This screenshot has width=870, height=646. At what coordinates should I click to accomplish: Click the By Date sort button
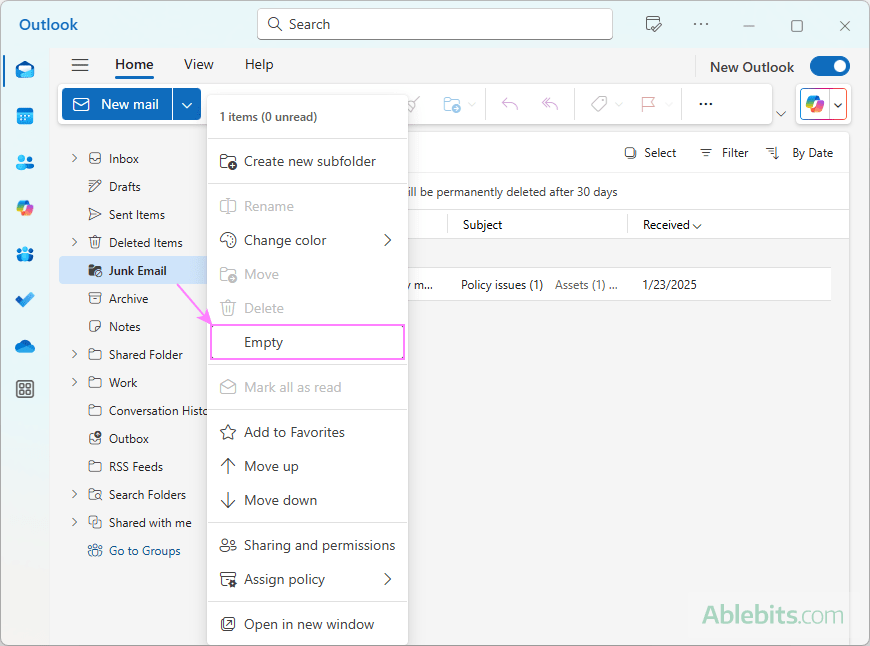point(812,153)
